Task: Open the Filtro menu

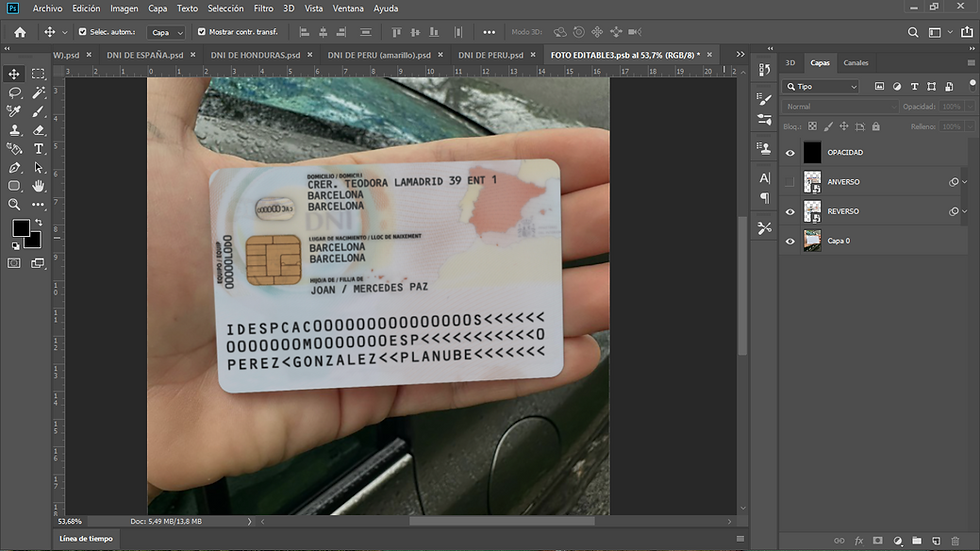Action: coord(263,8)
